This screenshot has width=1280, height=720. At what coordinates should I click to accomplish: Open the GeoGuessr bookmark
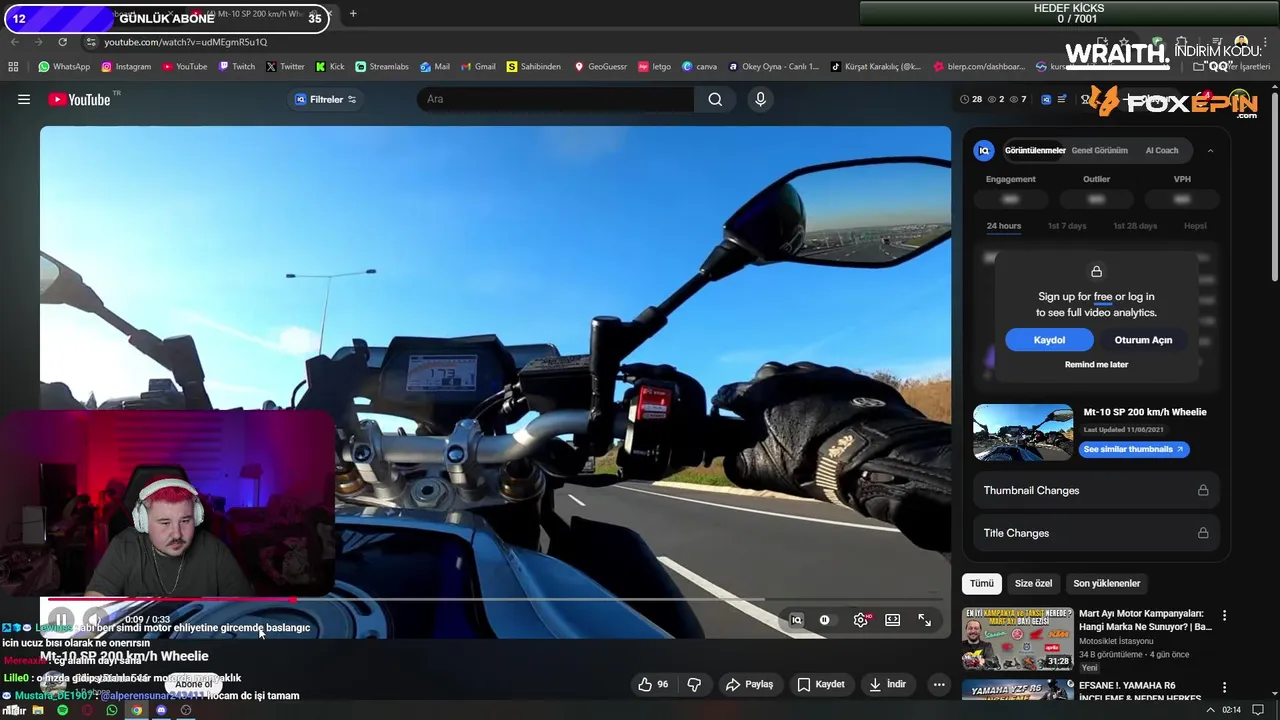pos(600,66)
